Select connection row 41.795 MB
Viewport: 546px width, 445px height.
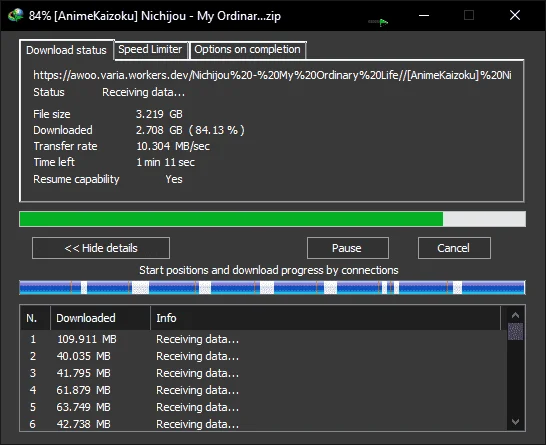[263, 373]
